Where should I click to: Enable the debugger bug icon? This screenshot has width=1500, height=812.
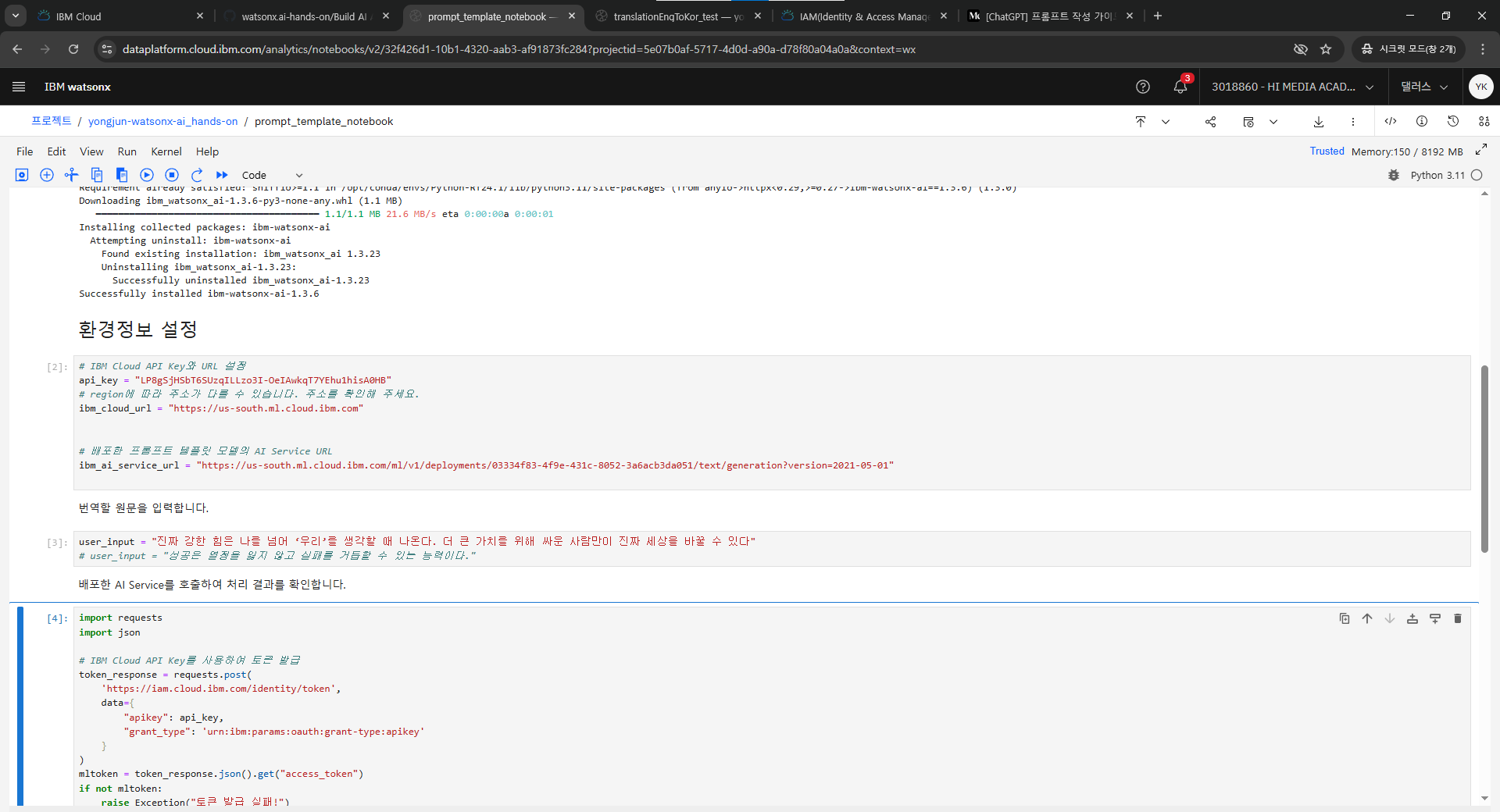[x=1394, y=176]
